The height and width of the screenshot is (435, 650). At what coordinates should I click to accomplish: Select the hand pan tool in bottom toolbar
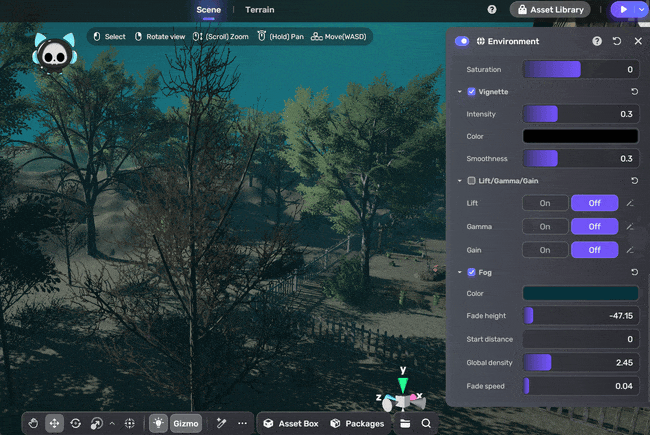33,423
